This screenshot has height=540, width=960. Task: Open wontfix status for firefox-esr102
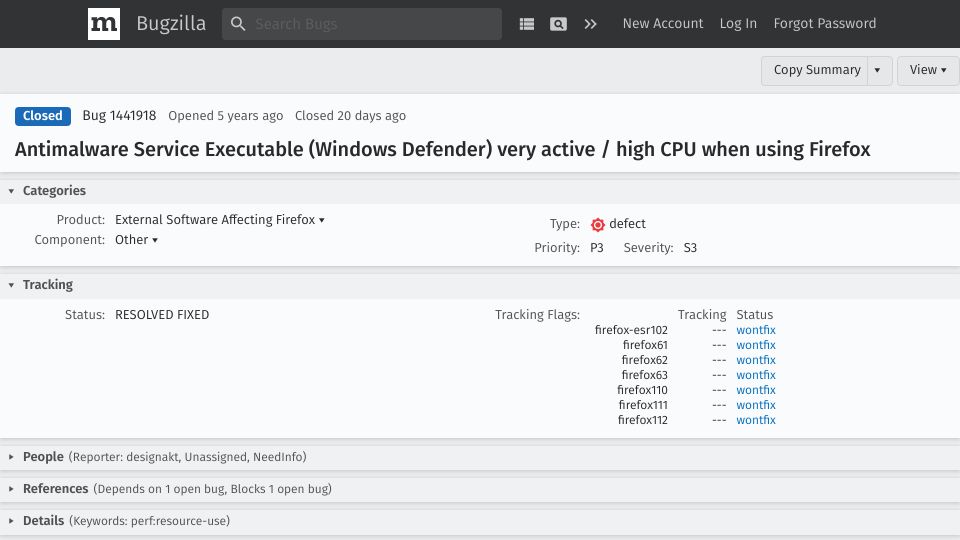(x=756, y=330)
